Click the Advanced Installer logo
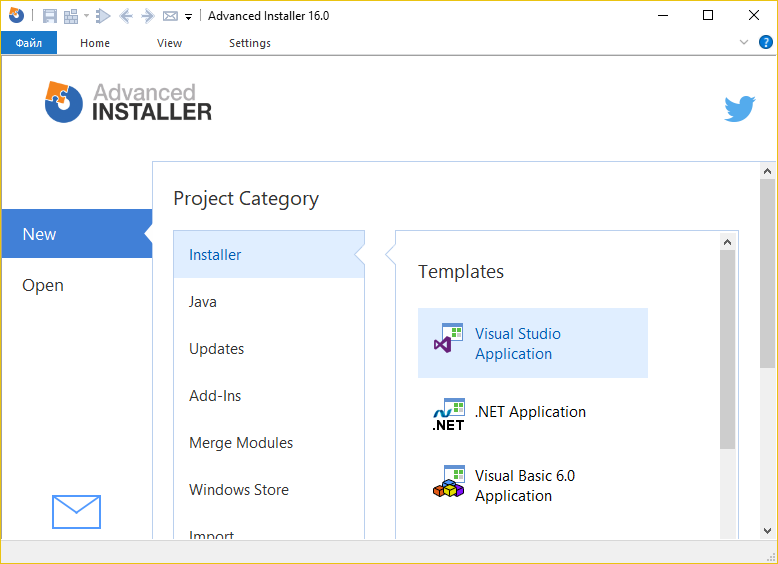Screen dimensions: 778x564 [x=128, y=102]
